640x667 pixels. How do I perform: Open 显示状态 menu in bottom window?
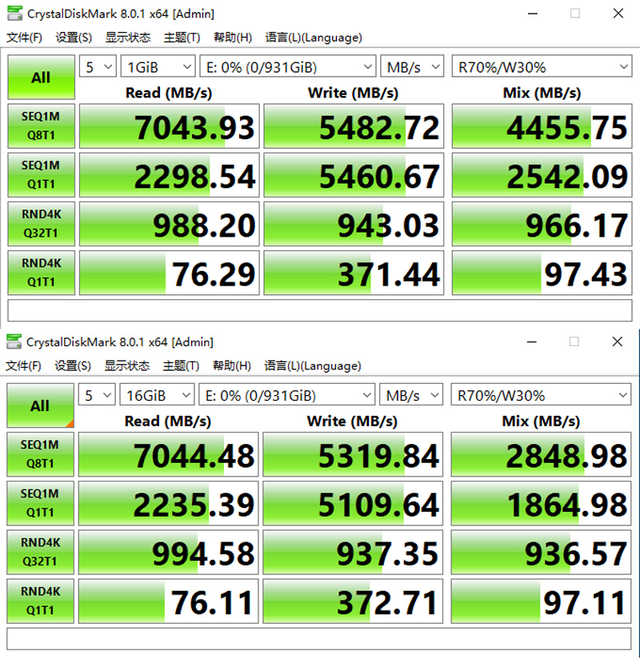coord(127,366)
